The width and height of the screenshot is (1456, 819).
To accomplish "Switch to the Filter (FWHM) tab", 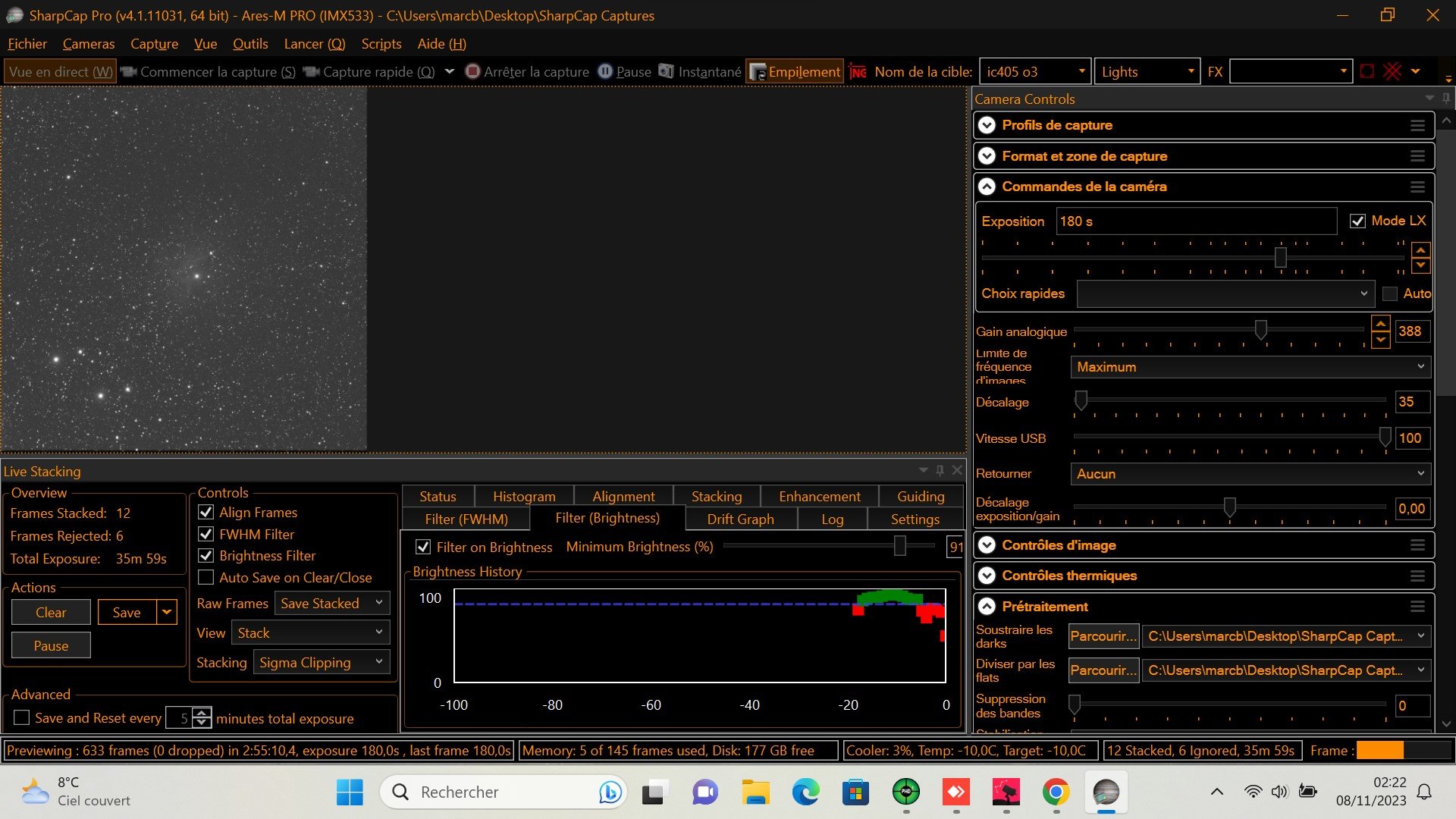I will (466, 519).
